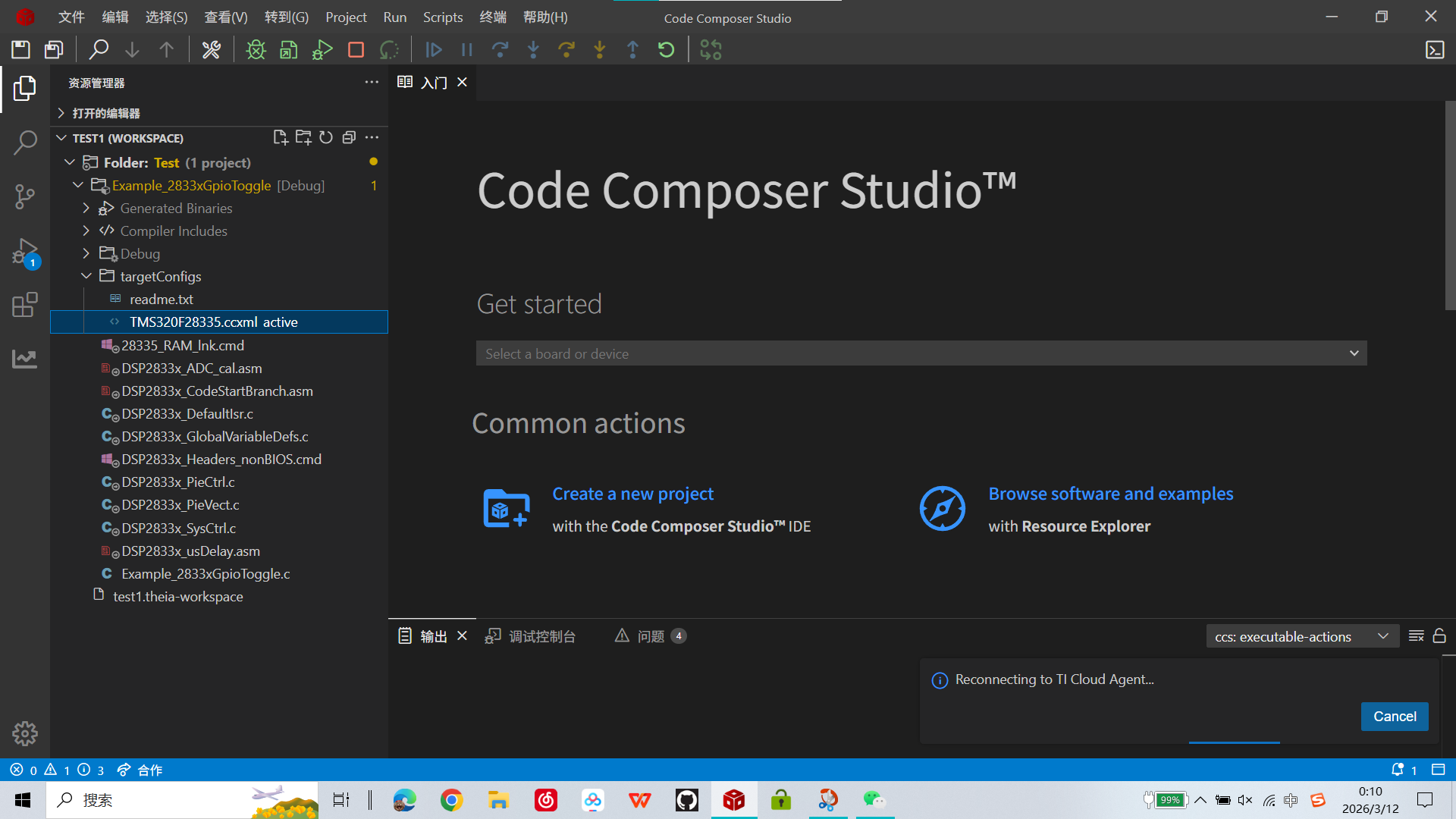The image size is (1456, 819).
Task: Click the Save All toolbar icon
Action: pos(54,50)
